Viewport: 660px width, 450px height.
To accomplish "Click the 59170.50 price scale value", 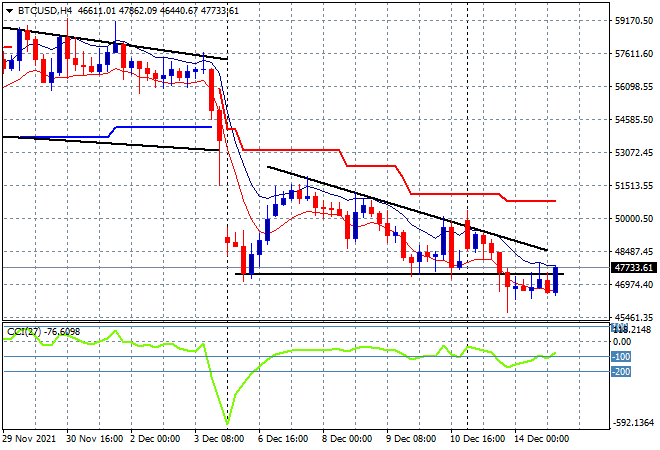I will tap(634, 21).
